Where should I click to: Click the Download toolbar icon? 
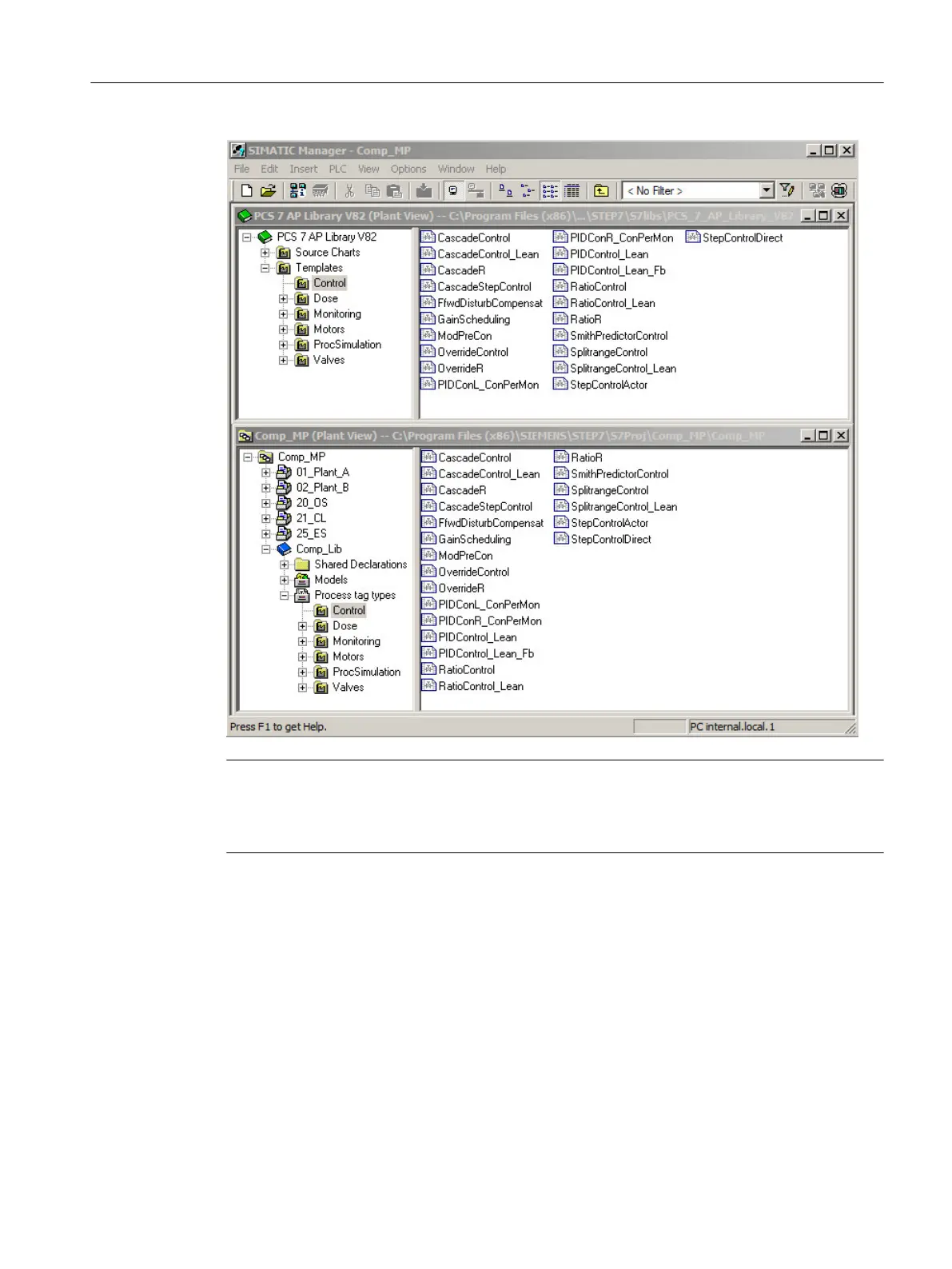(x=424, y=190)
